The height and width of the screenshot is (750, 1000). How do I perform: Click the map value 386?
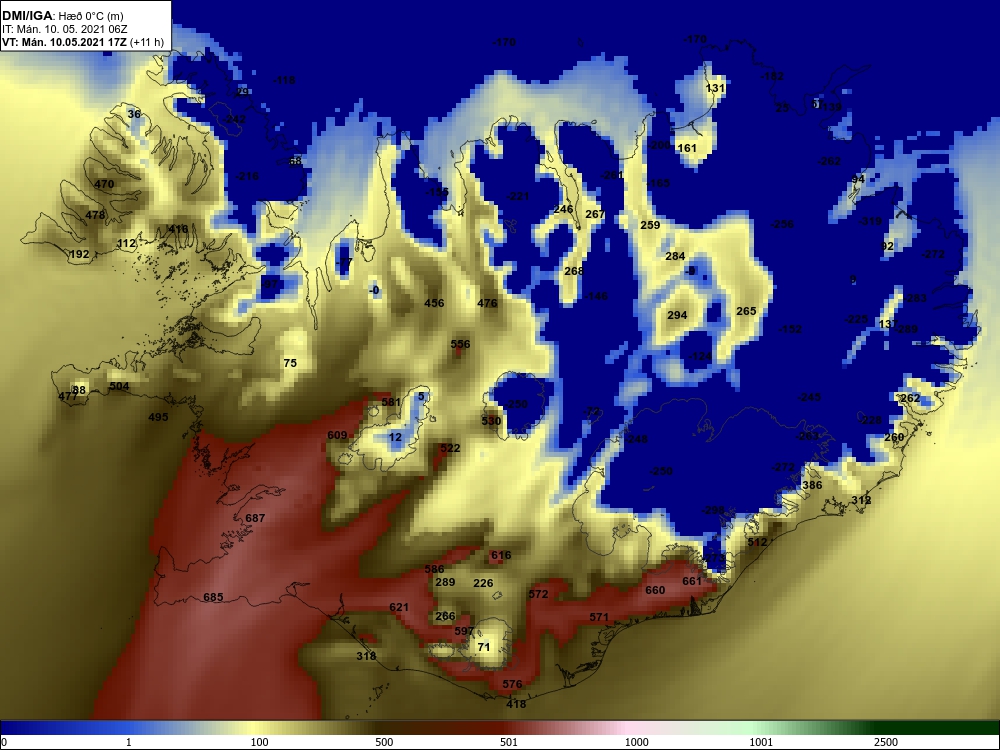(x=812, y=485)
